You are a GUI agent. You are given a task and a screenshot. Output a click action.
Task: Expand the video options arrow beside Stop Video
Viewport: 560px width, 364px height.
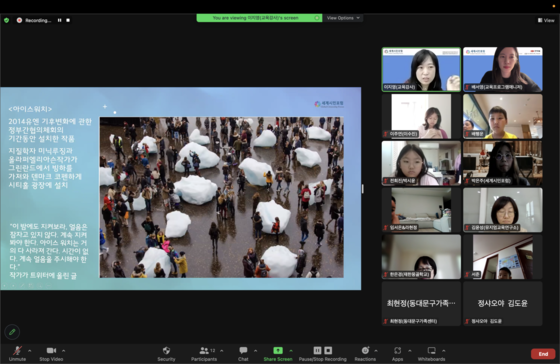click(x=64, y=351)
